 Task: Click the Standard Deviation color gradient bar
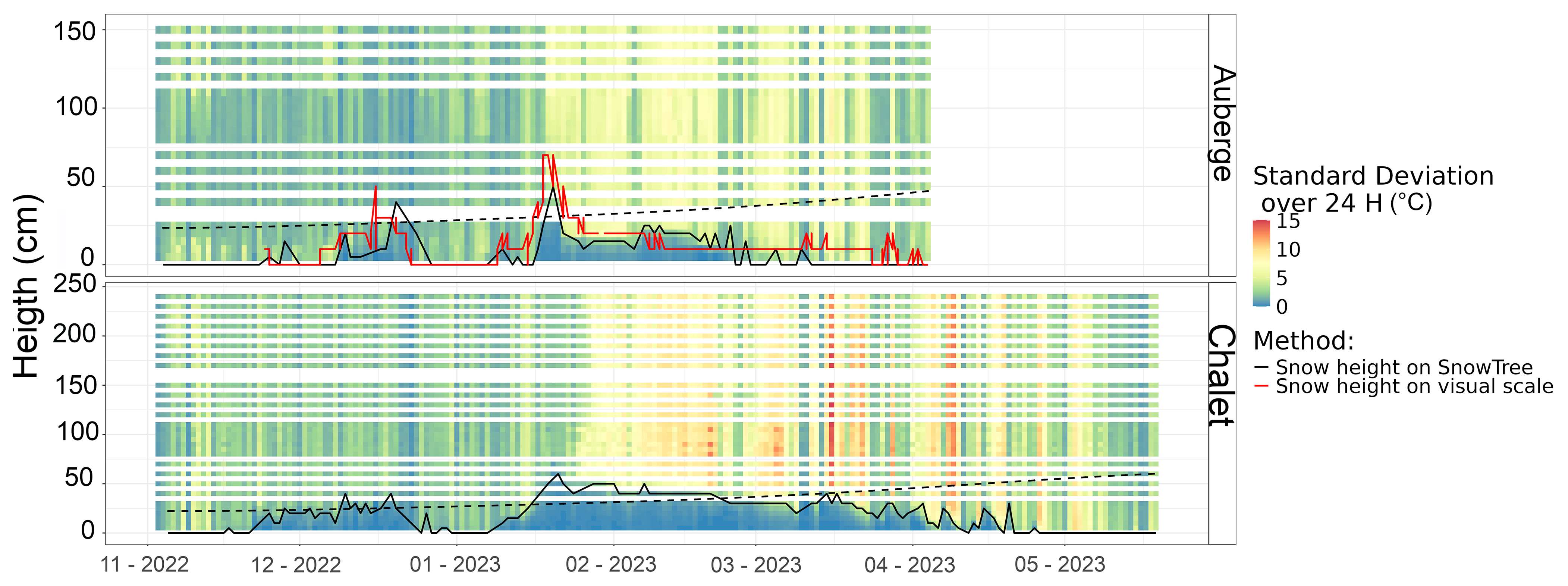(x=1261, y=263)
